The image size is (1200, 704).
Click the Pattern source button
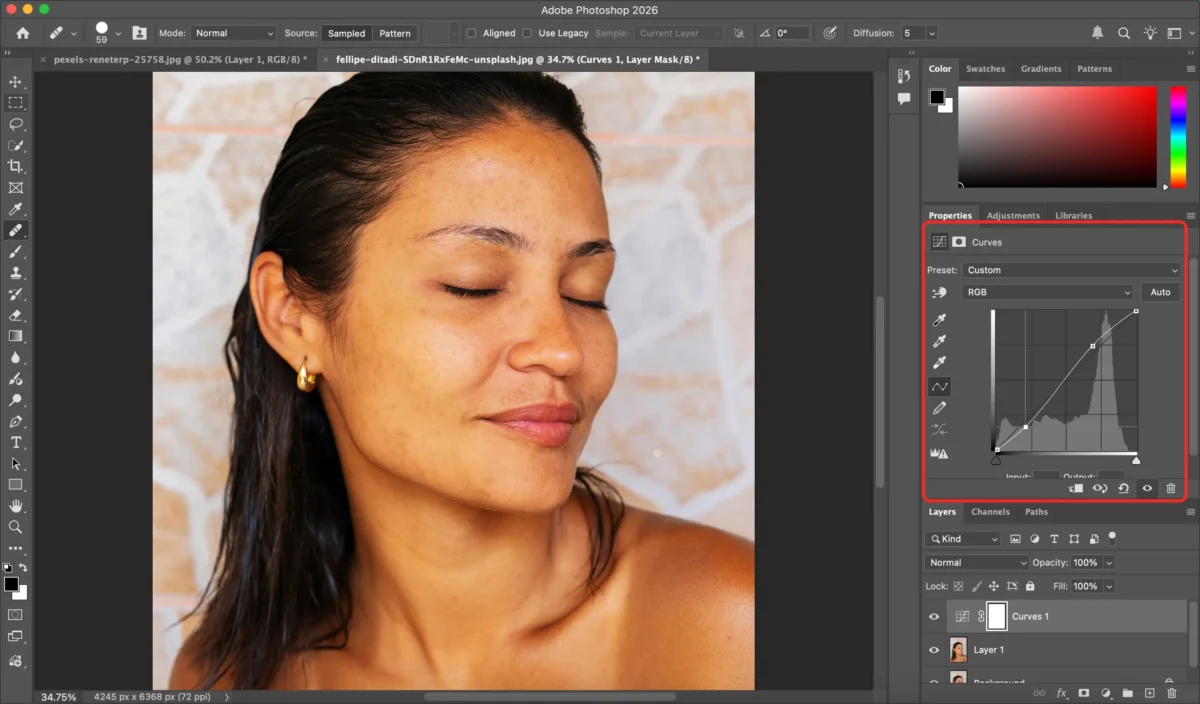(395, 33)
